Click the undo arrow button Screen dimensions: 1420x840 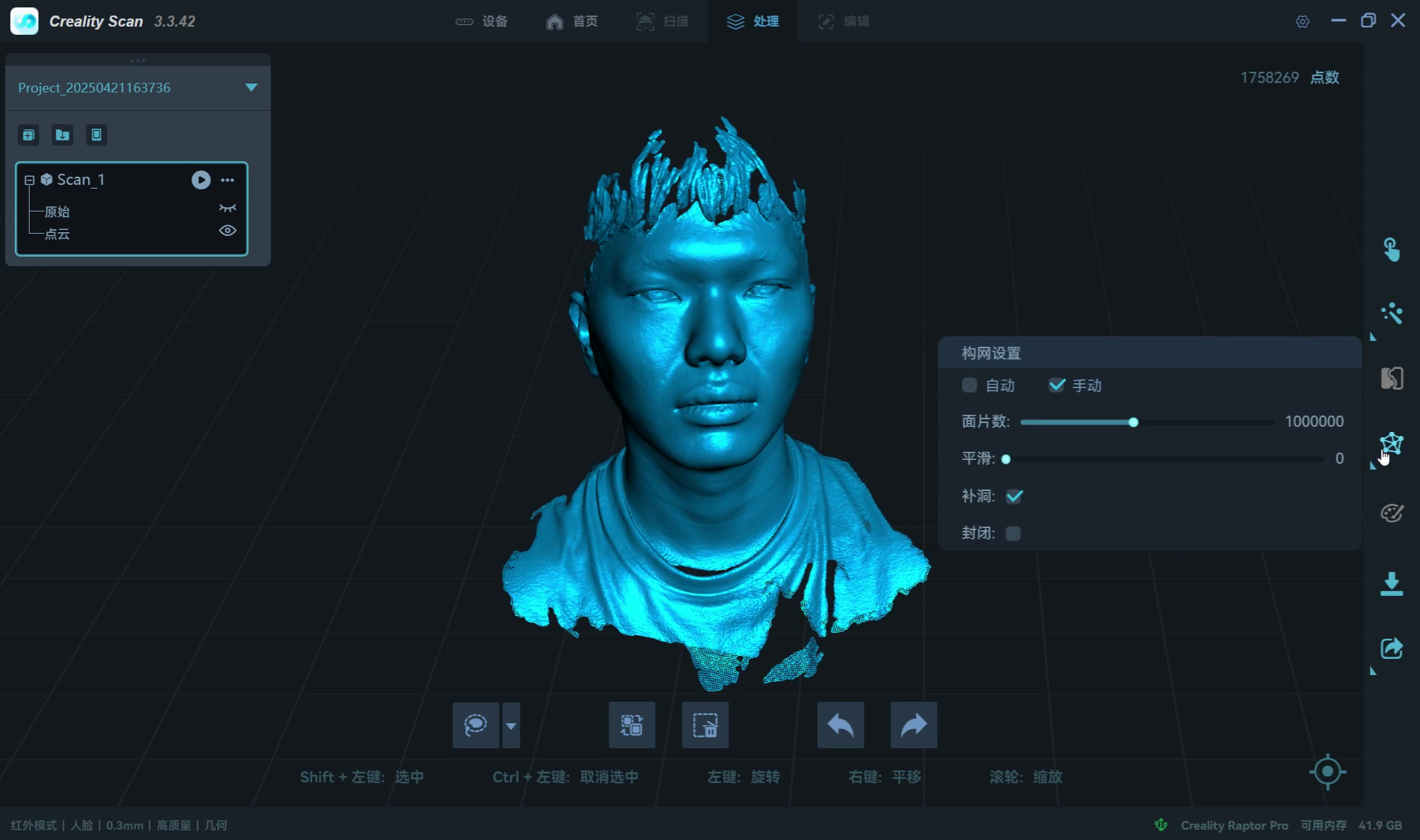tap(840, 725)
